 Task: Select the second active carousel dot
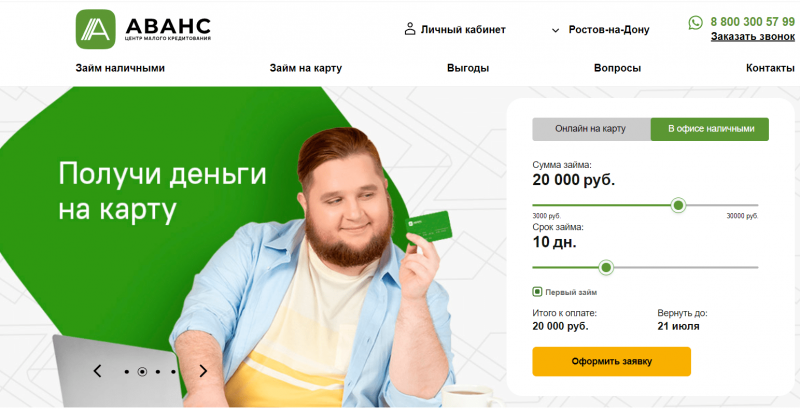pos(142,372)
